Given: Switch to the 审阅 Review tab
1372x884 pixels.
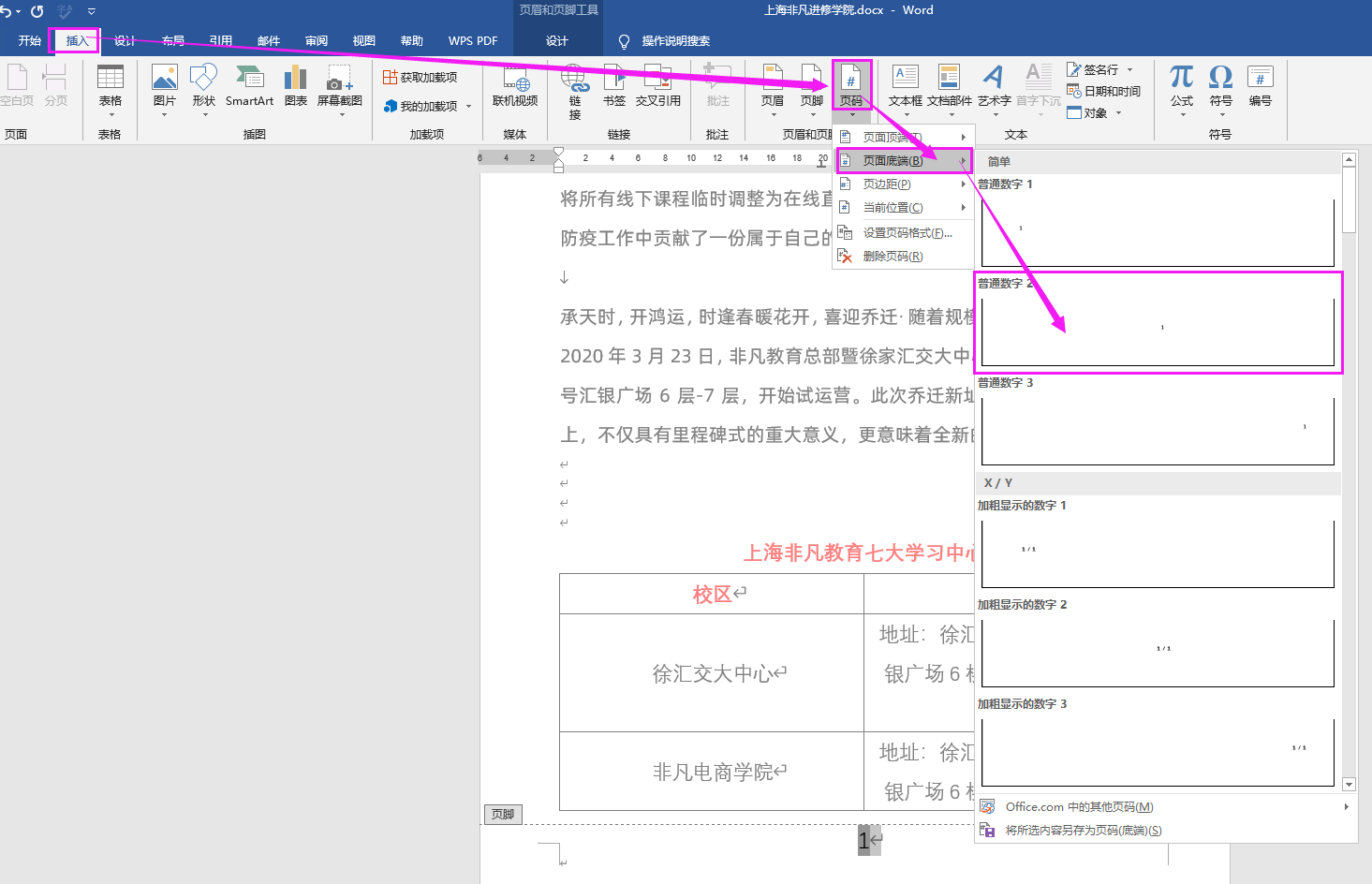Looking at the screenshot, I should [317, 40].
